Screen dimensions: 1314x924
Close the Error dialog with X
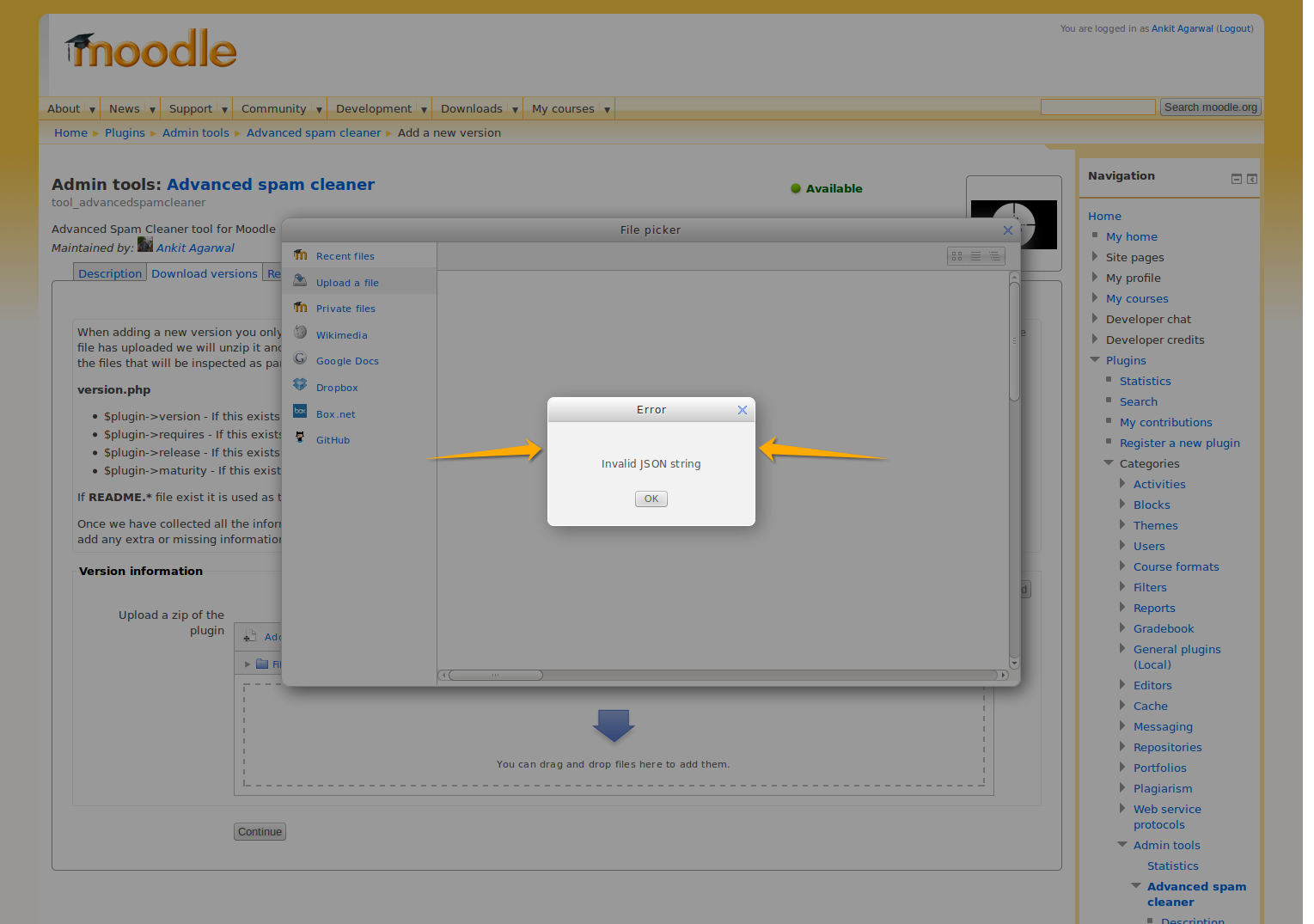743,410
